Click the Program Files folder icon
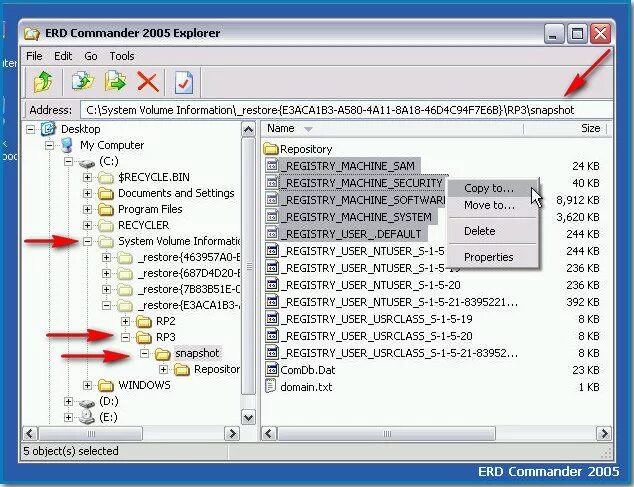 (106, 209)
